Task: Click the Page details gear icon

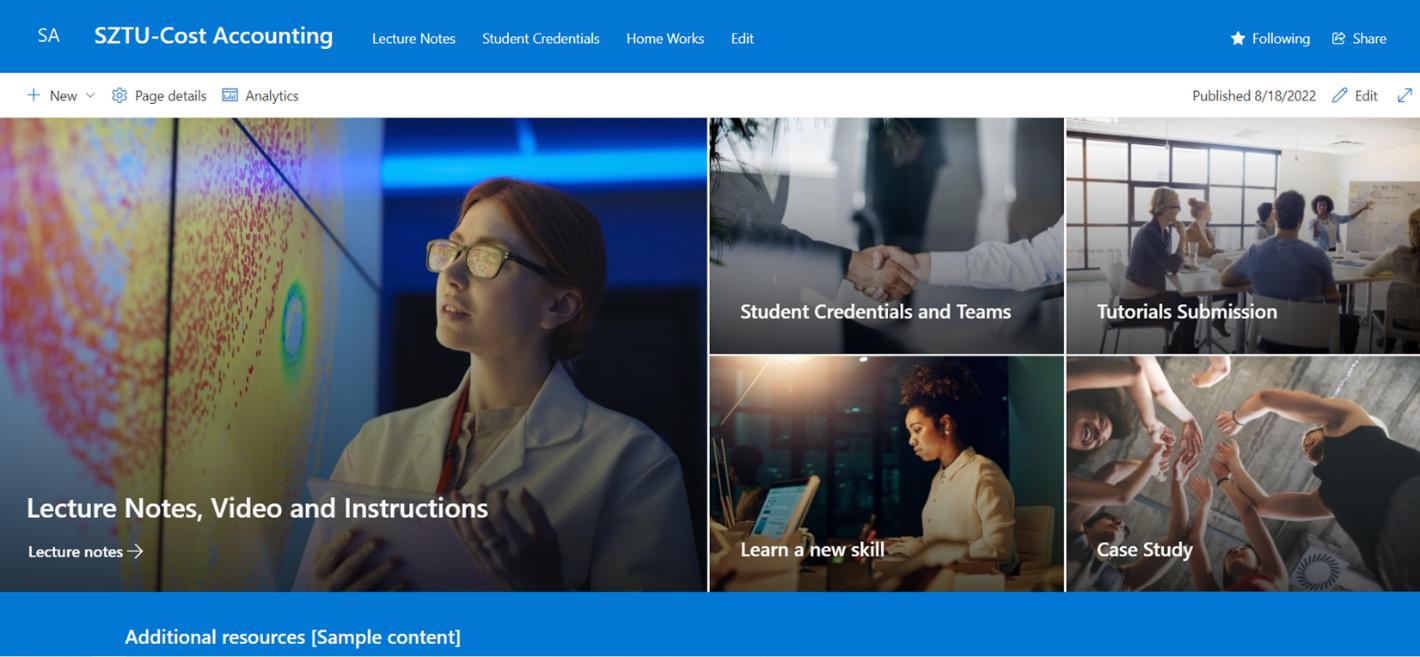Action: coord(119,95)
